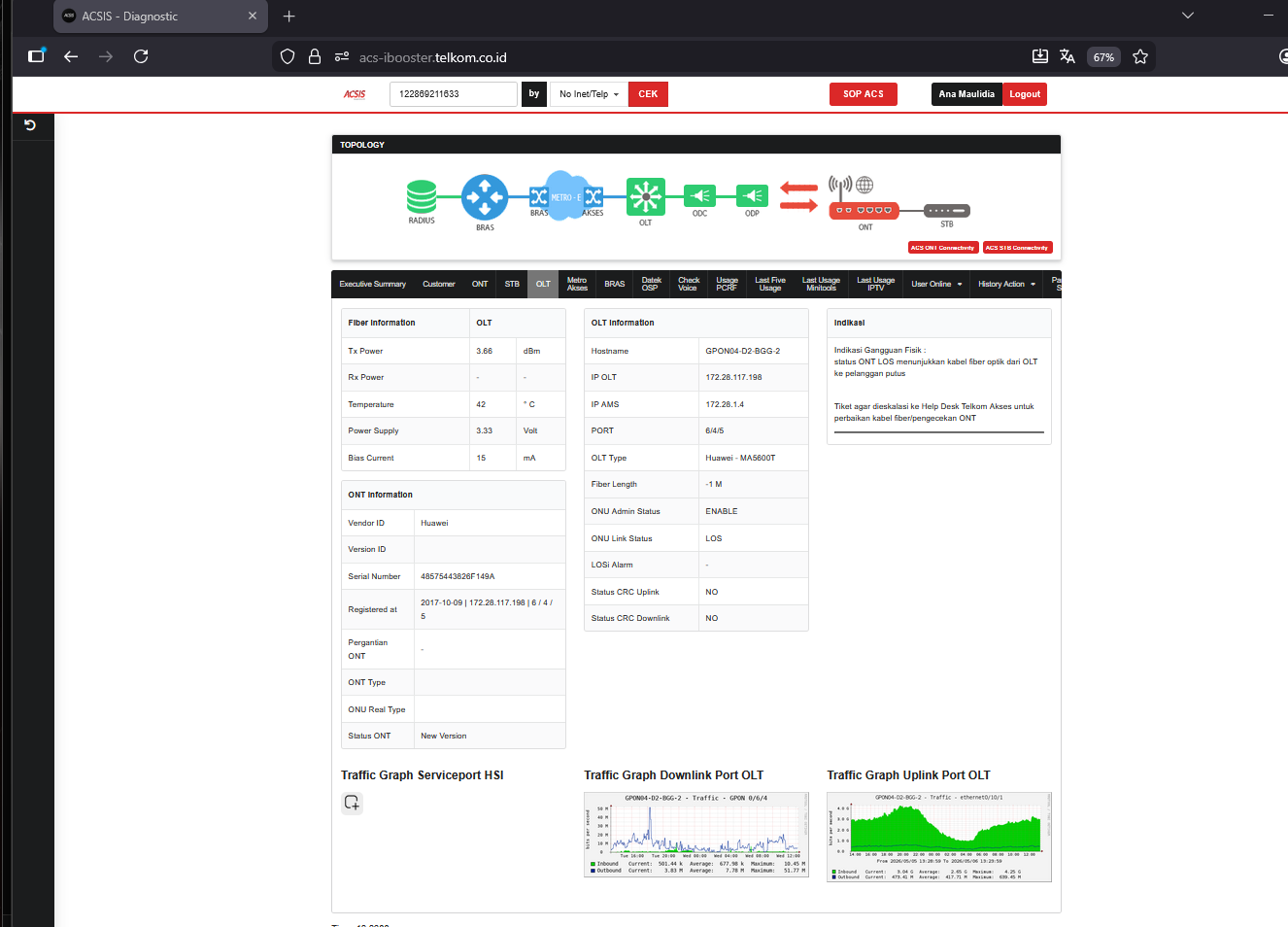Bookmark this page with the star icon
The image size is (1288, 927).
(x=1140, y=57)
